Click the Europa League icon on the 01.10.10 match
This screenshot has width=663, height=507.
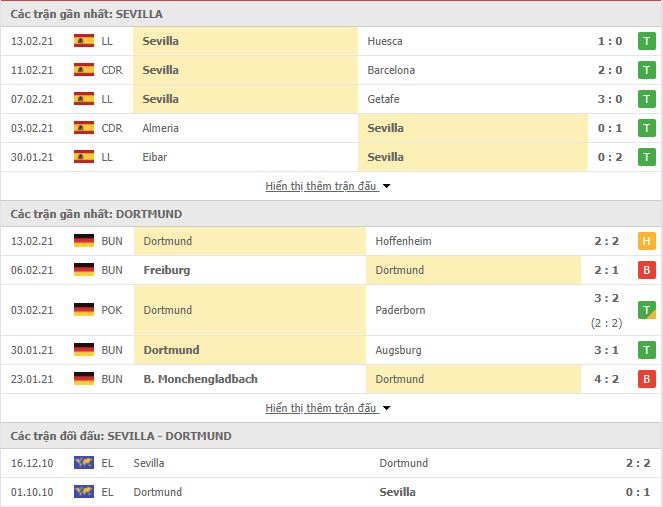tap(84, 492)
